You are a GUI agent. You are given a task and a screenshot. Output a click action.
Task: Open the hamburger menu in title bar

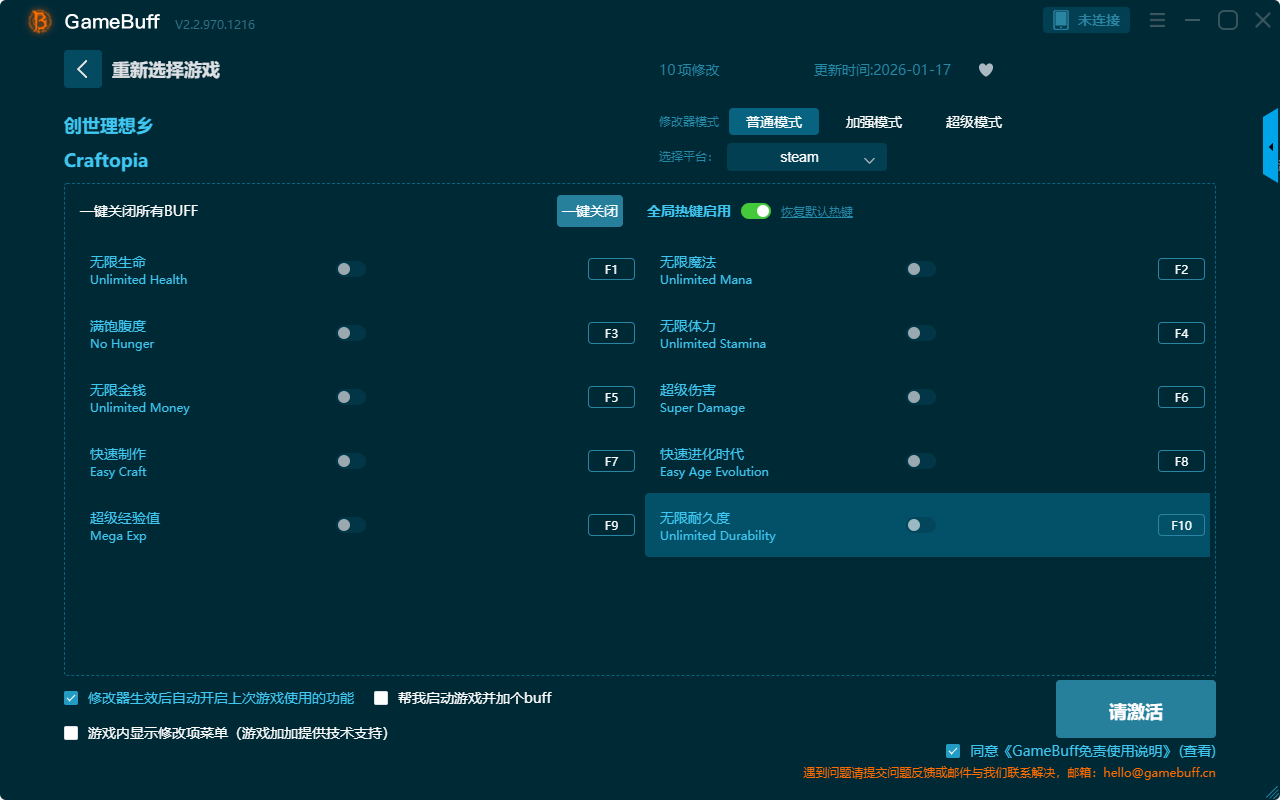pyautogui.click(x=1157, y=20)
